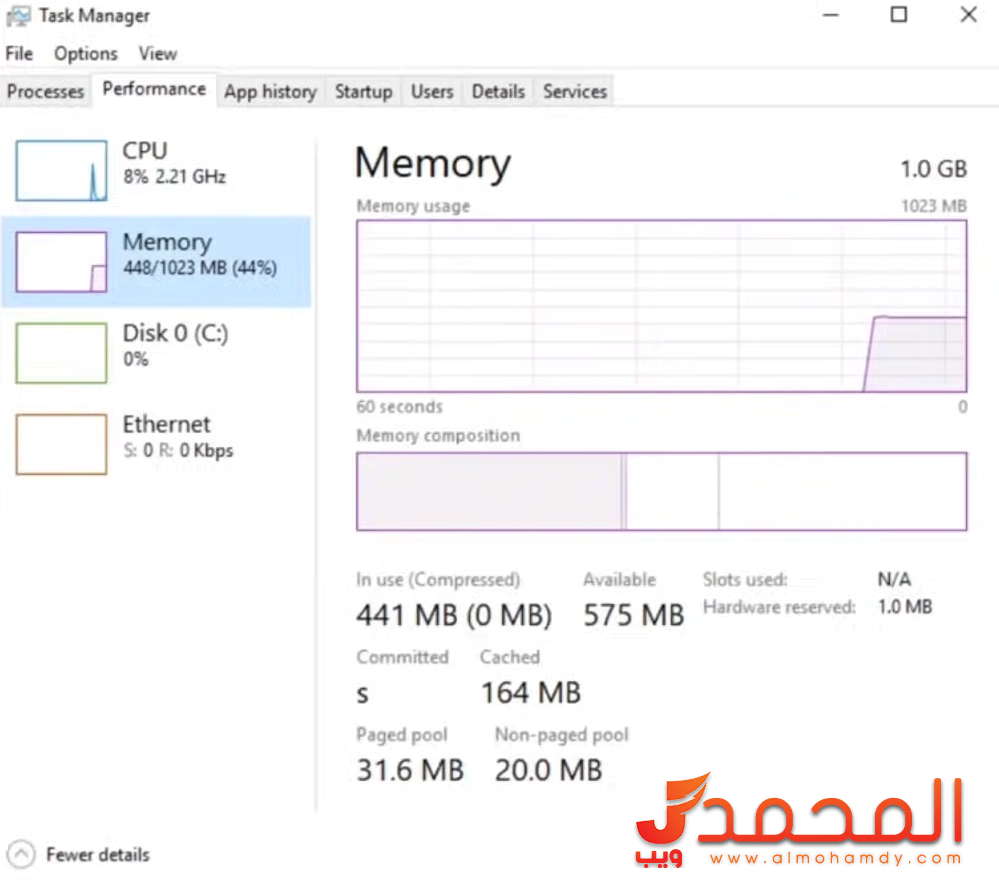The height and width of the screenshot is (889, 999).
Task: Select the Ethernet graph thumbnail
Action: click(61, 444)
